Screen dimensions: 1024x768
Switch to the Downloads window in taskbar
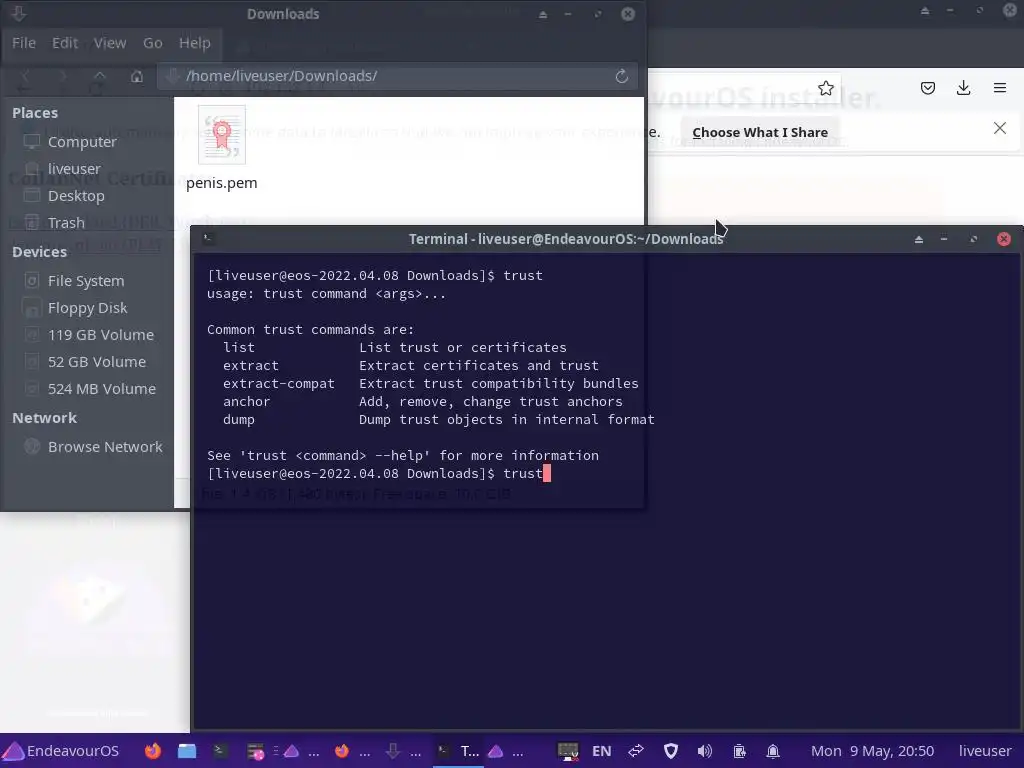point(403,752)
